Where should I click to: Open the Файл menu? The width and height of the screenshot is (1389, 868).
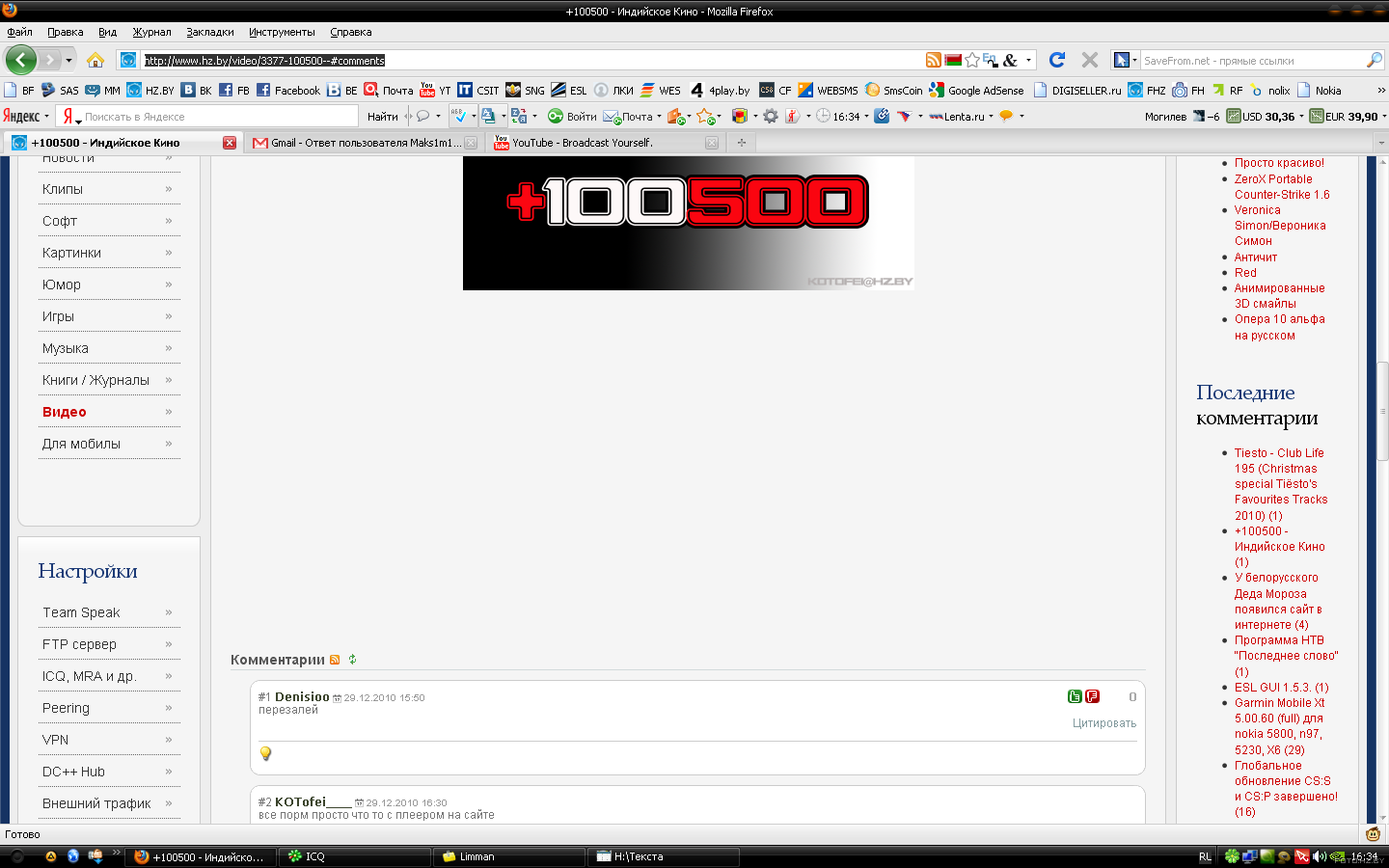(20, 32)
